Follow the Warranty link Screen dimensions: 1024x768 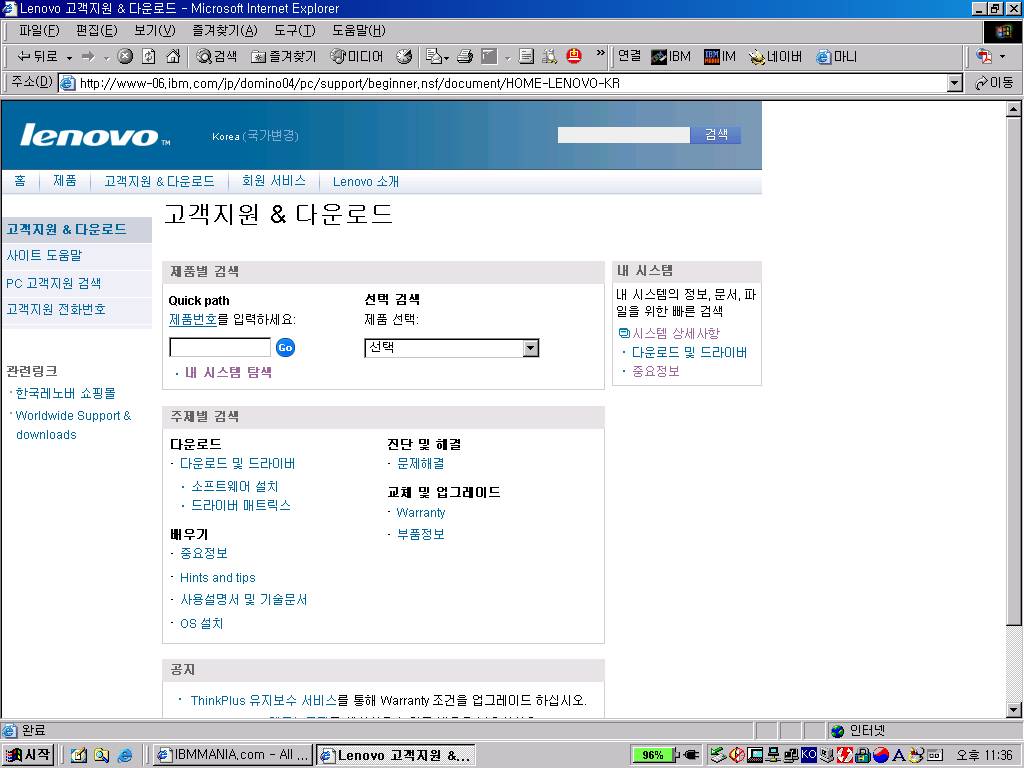tap(420, 512)
